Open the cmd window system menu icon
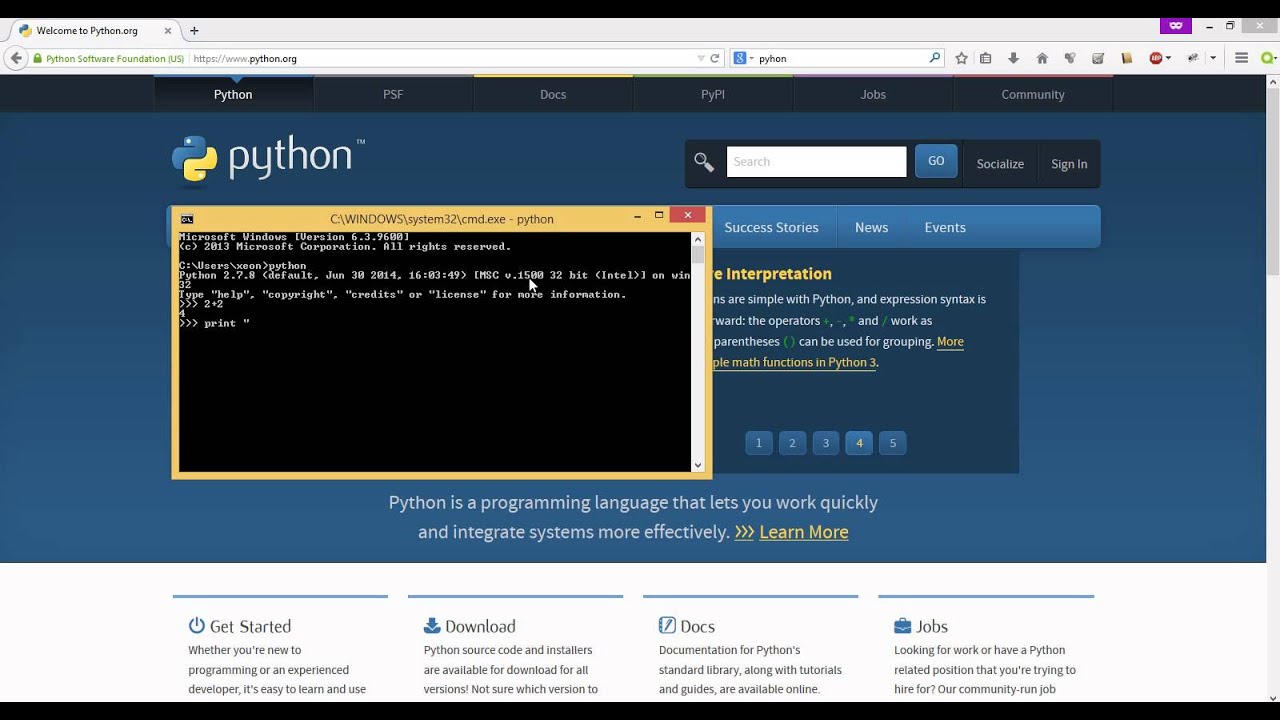 click(187, 219)
